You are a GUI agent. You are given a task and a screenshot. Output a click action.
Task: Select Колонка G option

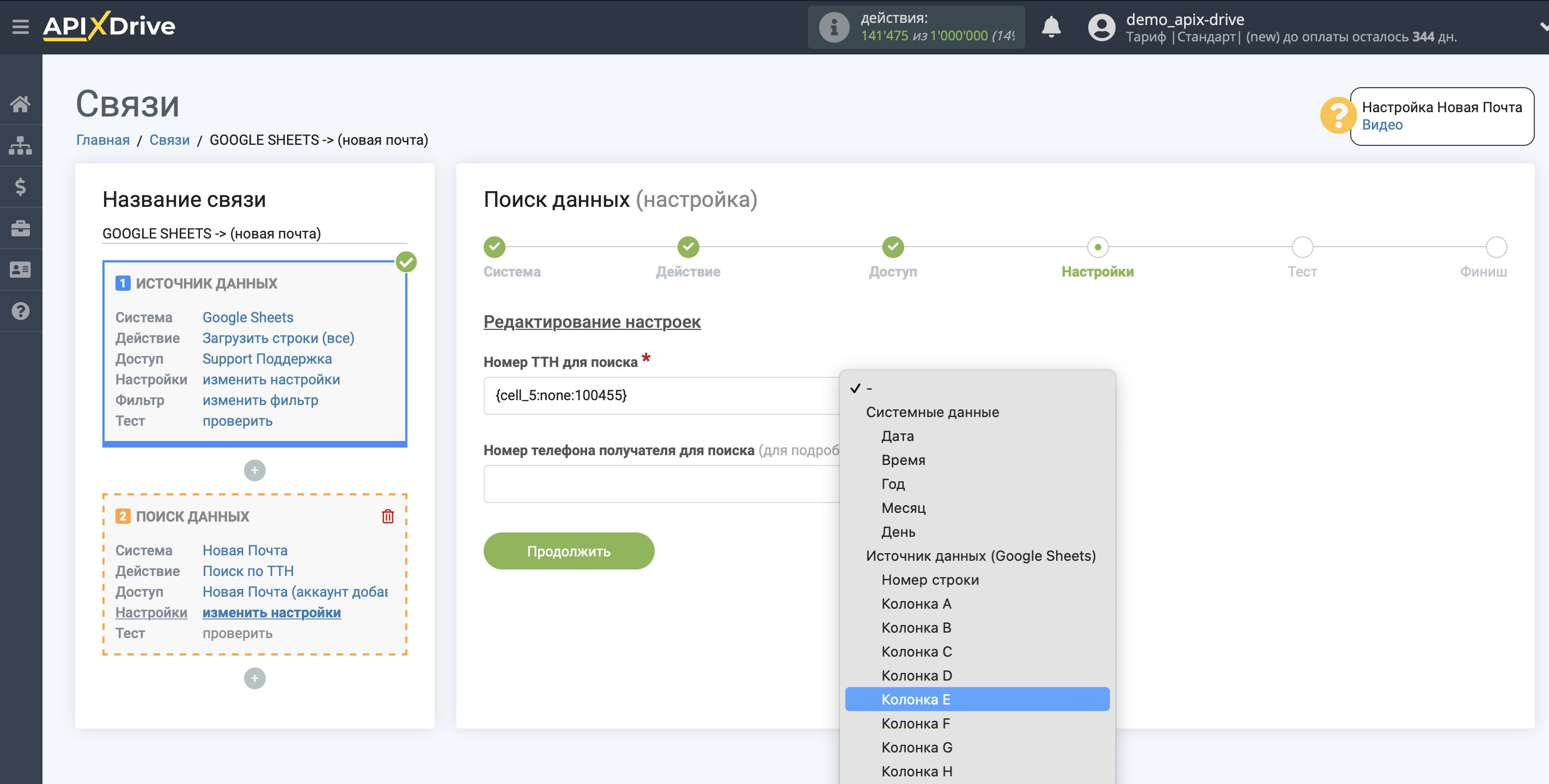(x=977, y=748)
